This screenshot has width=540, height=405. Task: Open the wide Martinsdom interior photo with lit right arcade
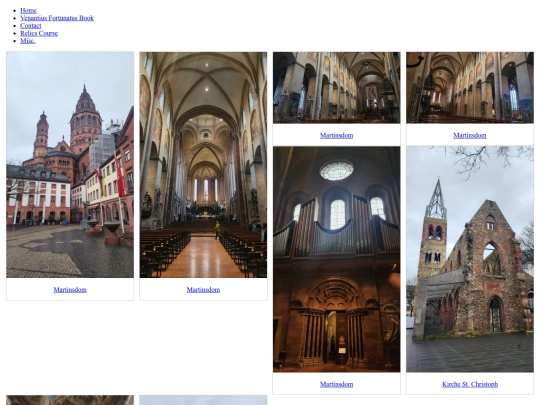click(470, 87)
